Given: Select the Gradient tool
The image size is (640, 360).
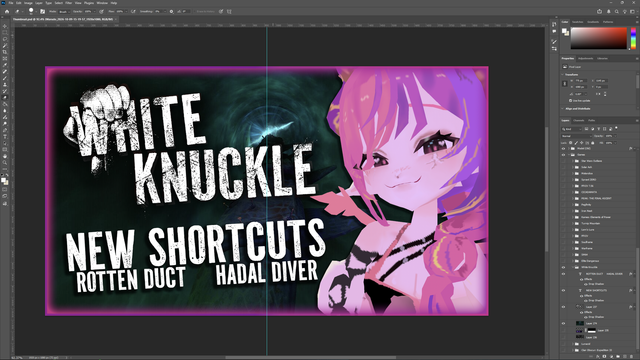Looking at the screenshot, I should (x=5, y=104).
